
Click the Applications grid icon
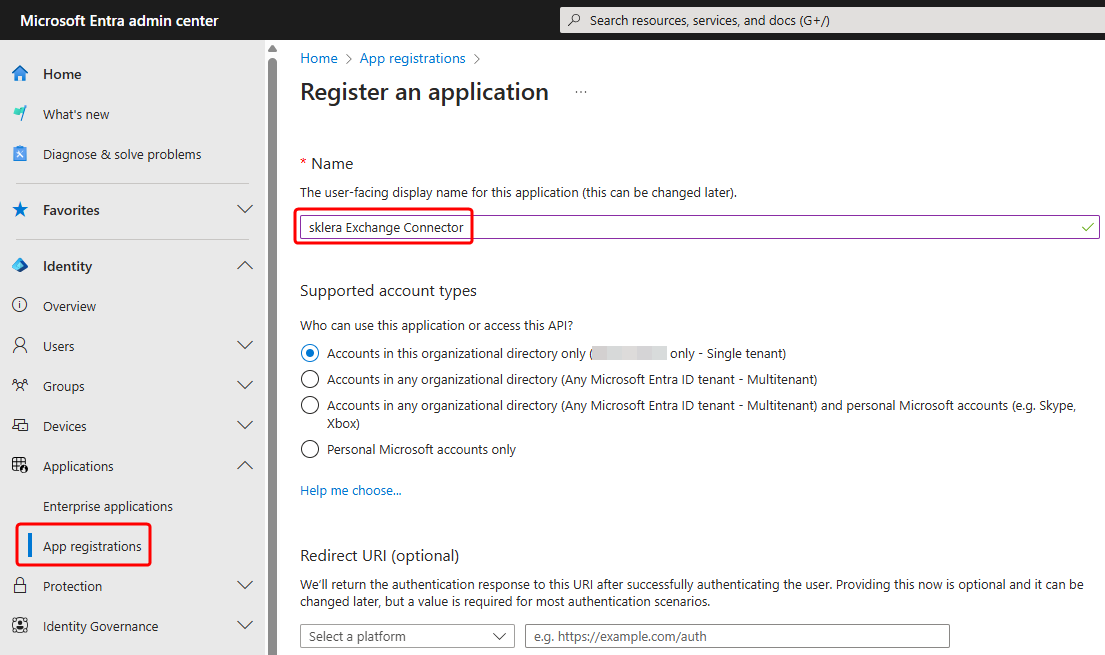(x=20, y=465)
